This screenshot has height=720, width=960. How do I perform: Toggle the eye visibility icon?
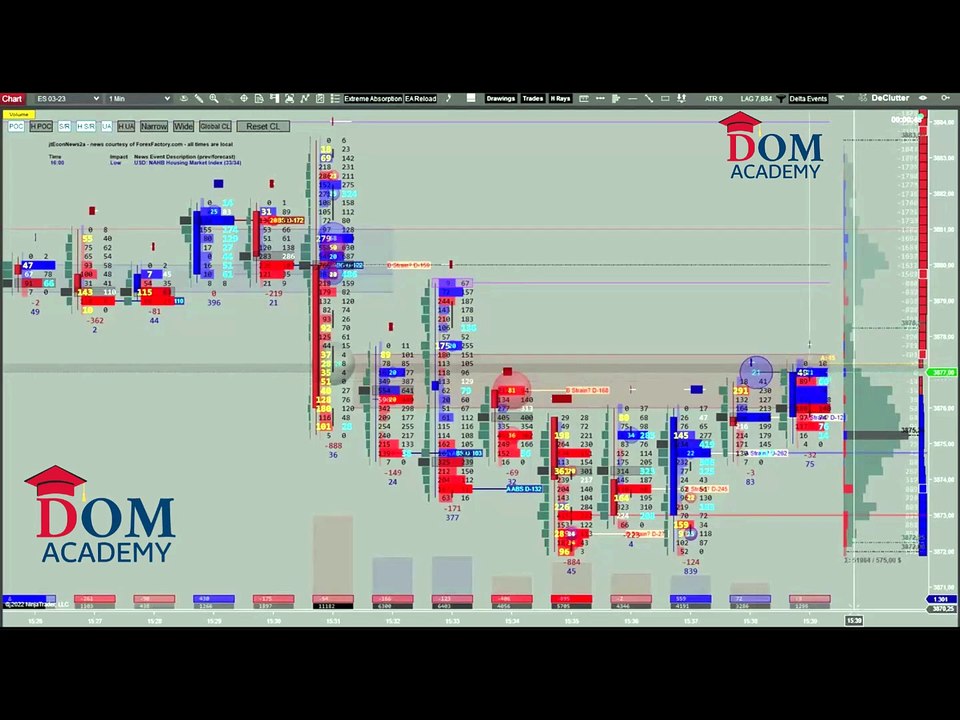[x=923, y=98]
